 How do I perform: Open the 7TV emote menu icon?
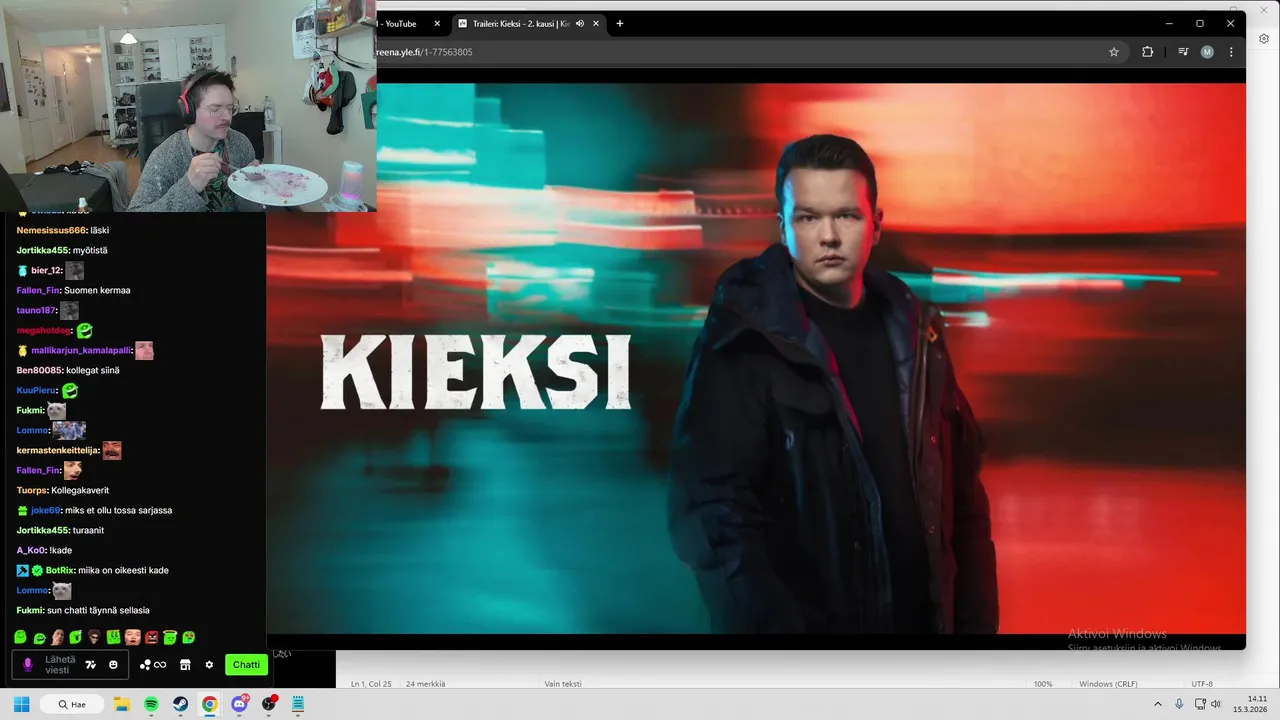pyautogui.click(x=91, y=664)
